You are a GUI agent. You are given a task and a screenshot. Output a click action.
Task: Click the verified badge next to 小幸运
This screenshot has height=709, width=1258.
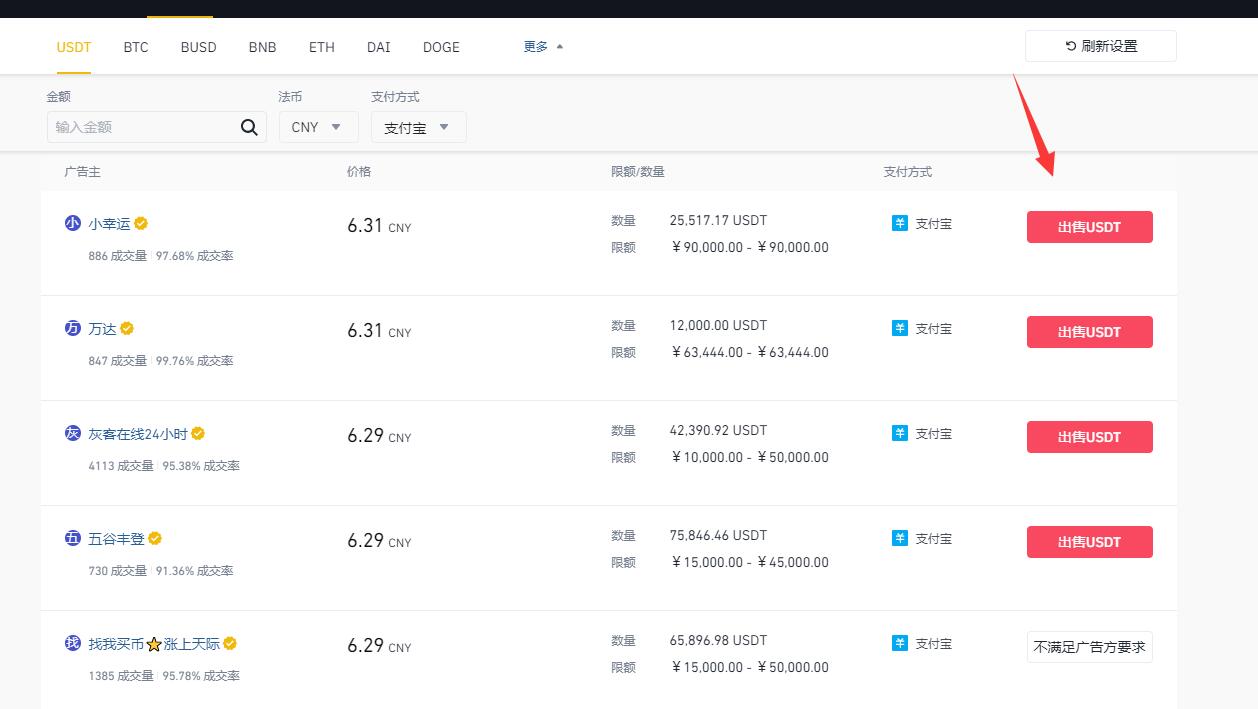pyautogui.click(x=141, y=223)
